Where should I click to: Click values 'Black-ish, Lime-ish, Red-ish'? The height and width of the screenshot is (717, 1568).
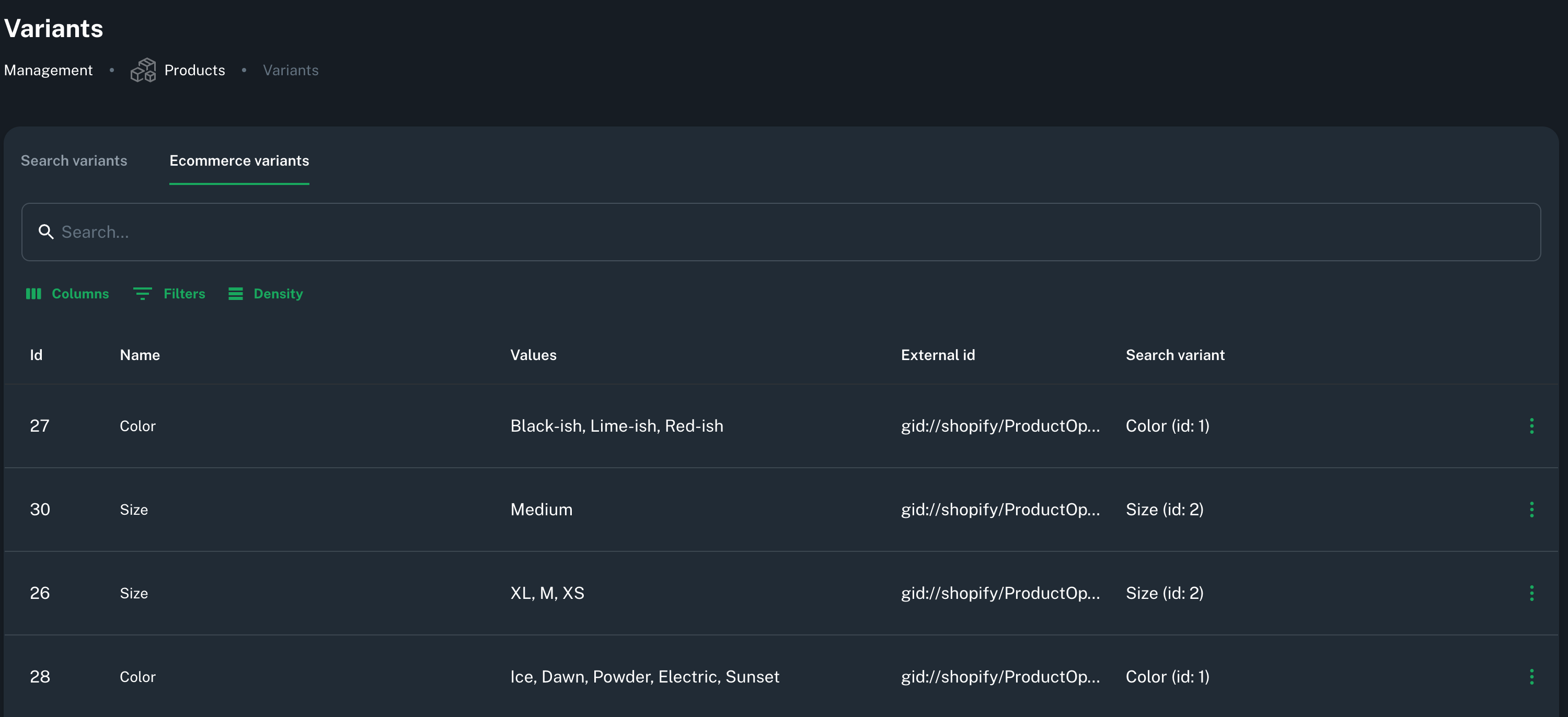(617, 426)
